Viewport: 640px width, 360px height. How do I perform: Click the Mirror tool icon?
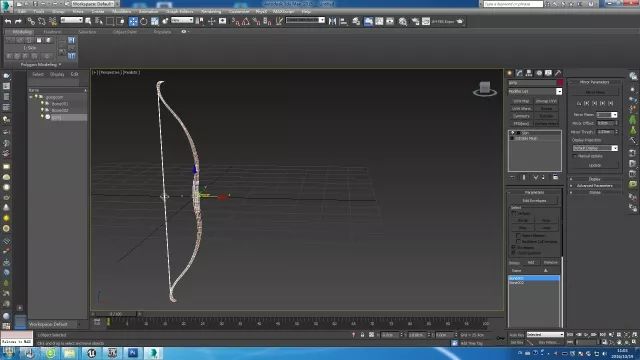pyautogui.click(x=333, y=21)
